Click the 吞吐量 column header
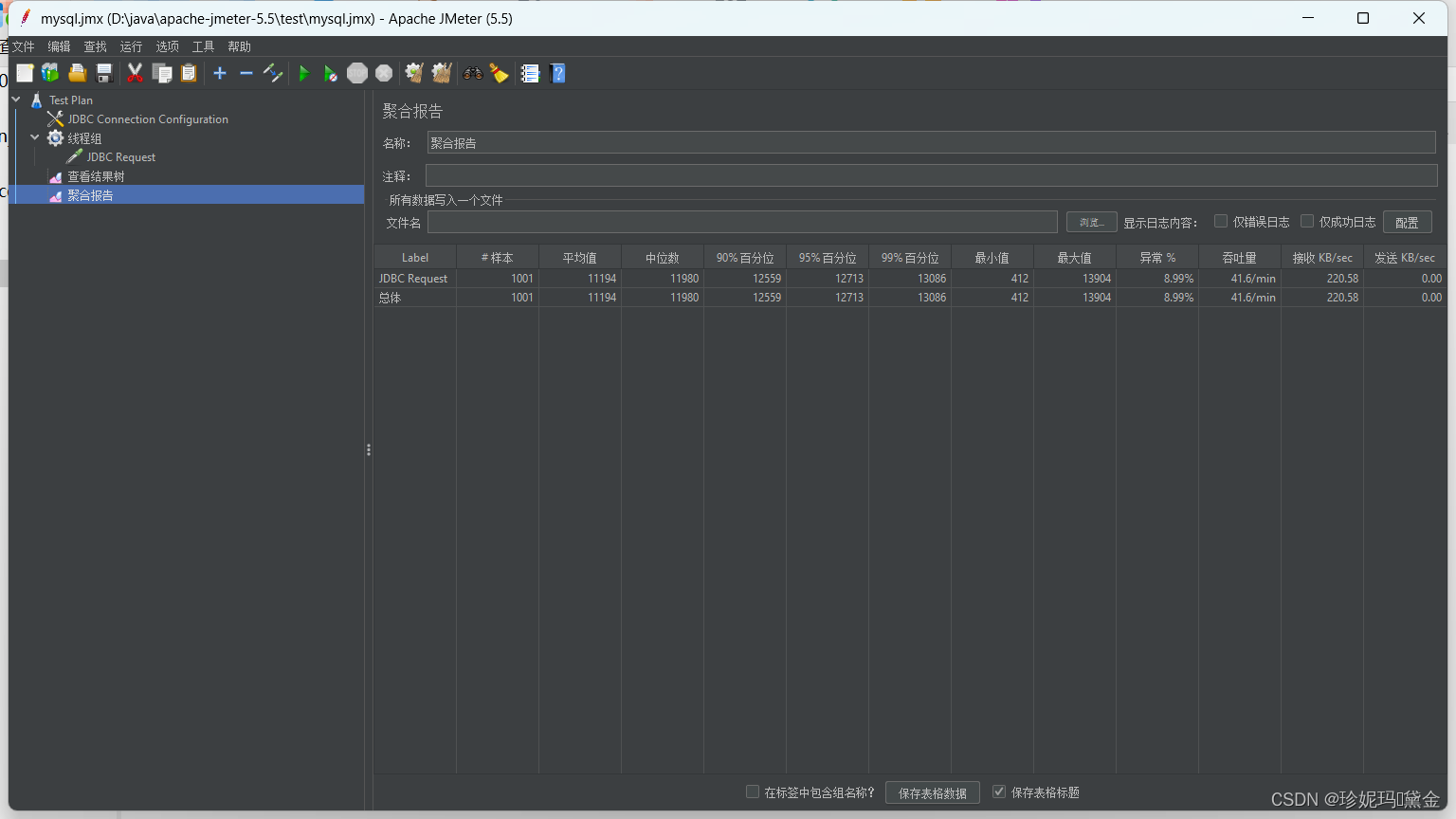The height and width of the screenshot is (819, 1456). 1240,258
